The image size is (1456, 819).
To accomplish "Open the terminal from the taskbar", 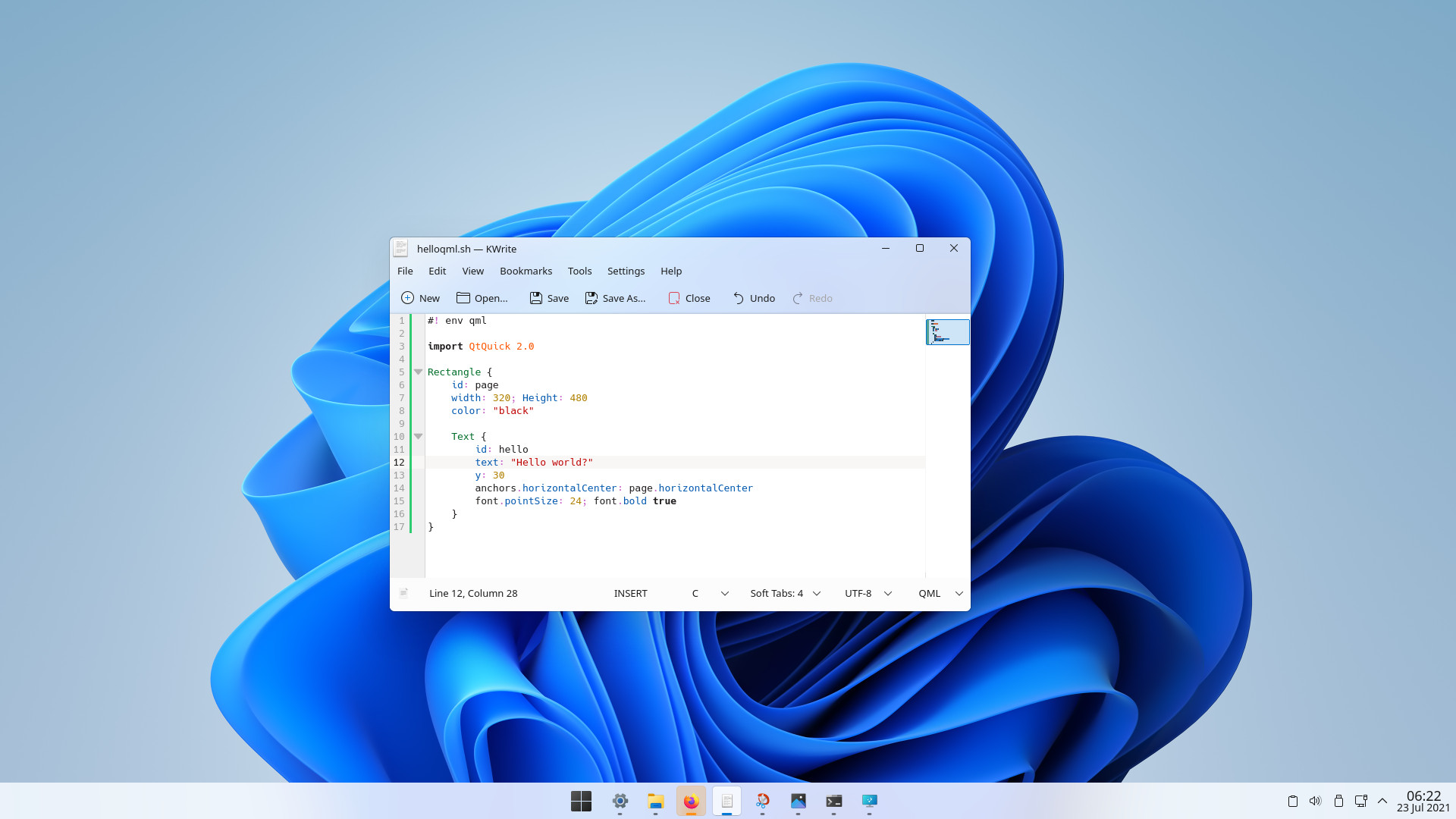I will (833, 801).
